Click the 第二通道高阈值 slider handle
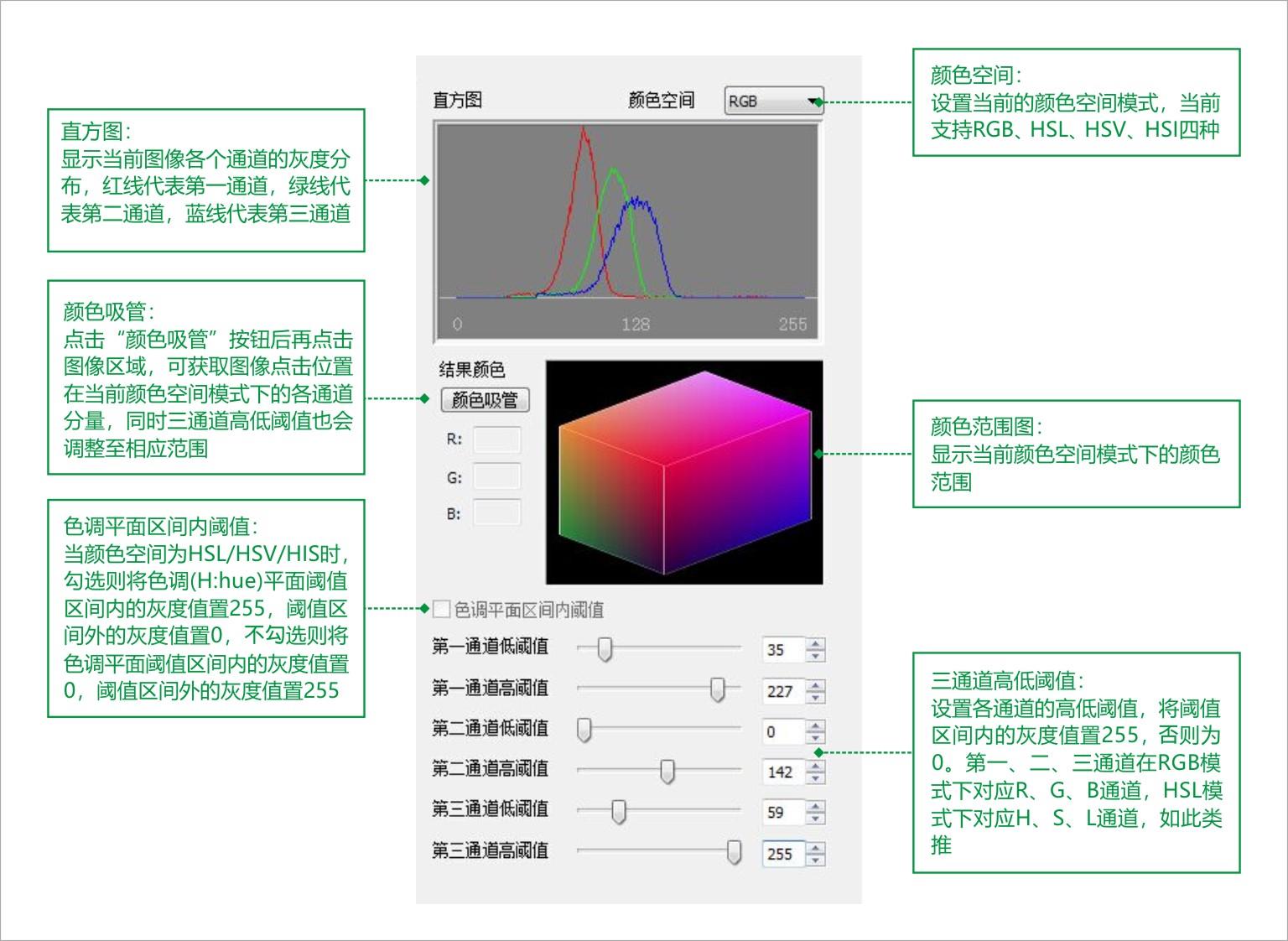The image size is (1288, 941). pyautogui.click(x=667, y=771)
